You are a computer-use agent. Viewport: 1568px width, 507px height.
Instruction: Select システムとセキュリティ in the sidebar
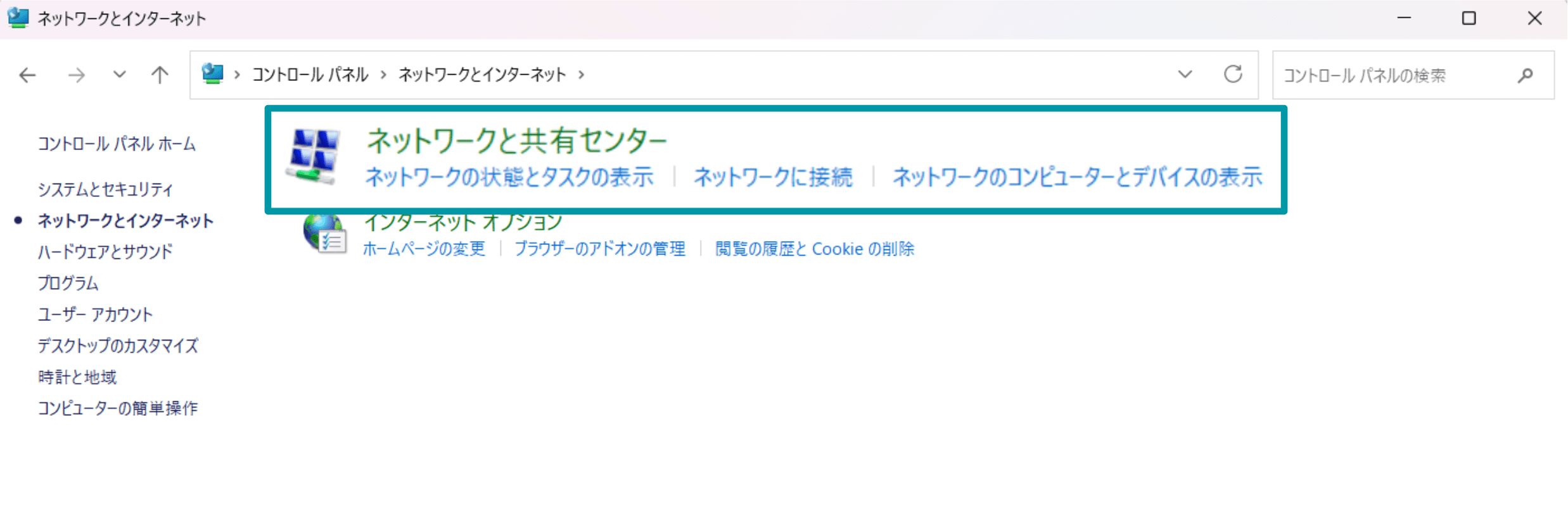click(105, 189)
